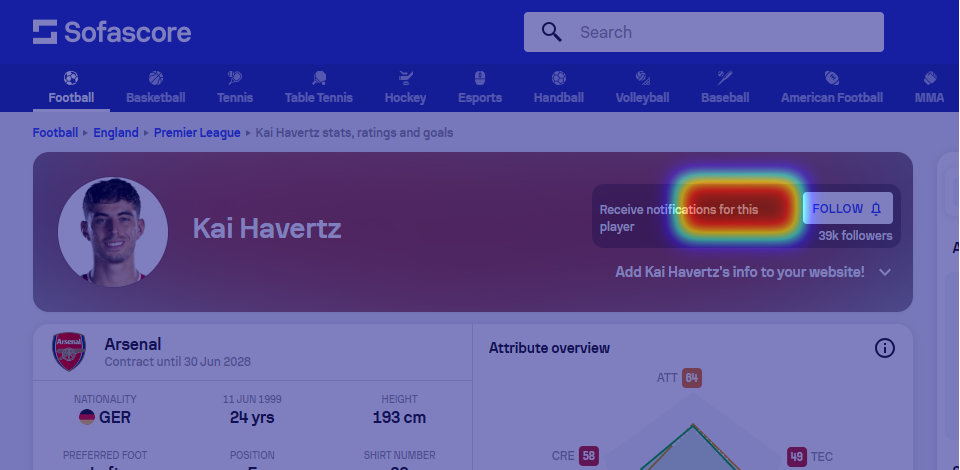
Task: Click the 39k followers text
Action: click(x=855, y=236)
